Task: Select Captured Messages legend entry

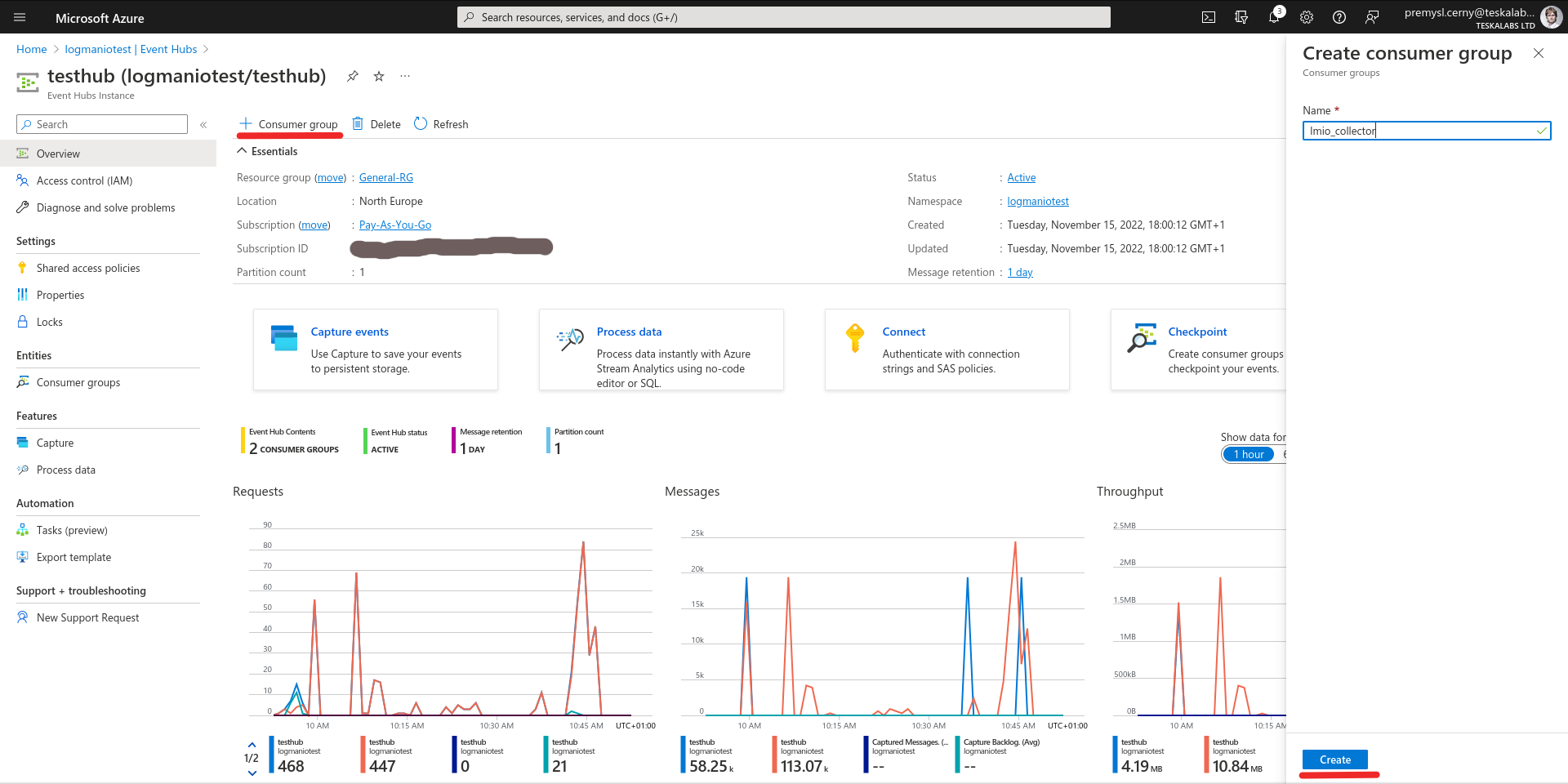Action: (x=906, y=755)
